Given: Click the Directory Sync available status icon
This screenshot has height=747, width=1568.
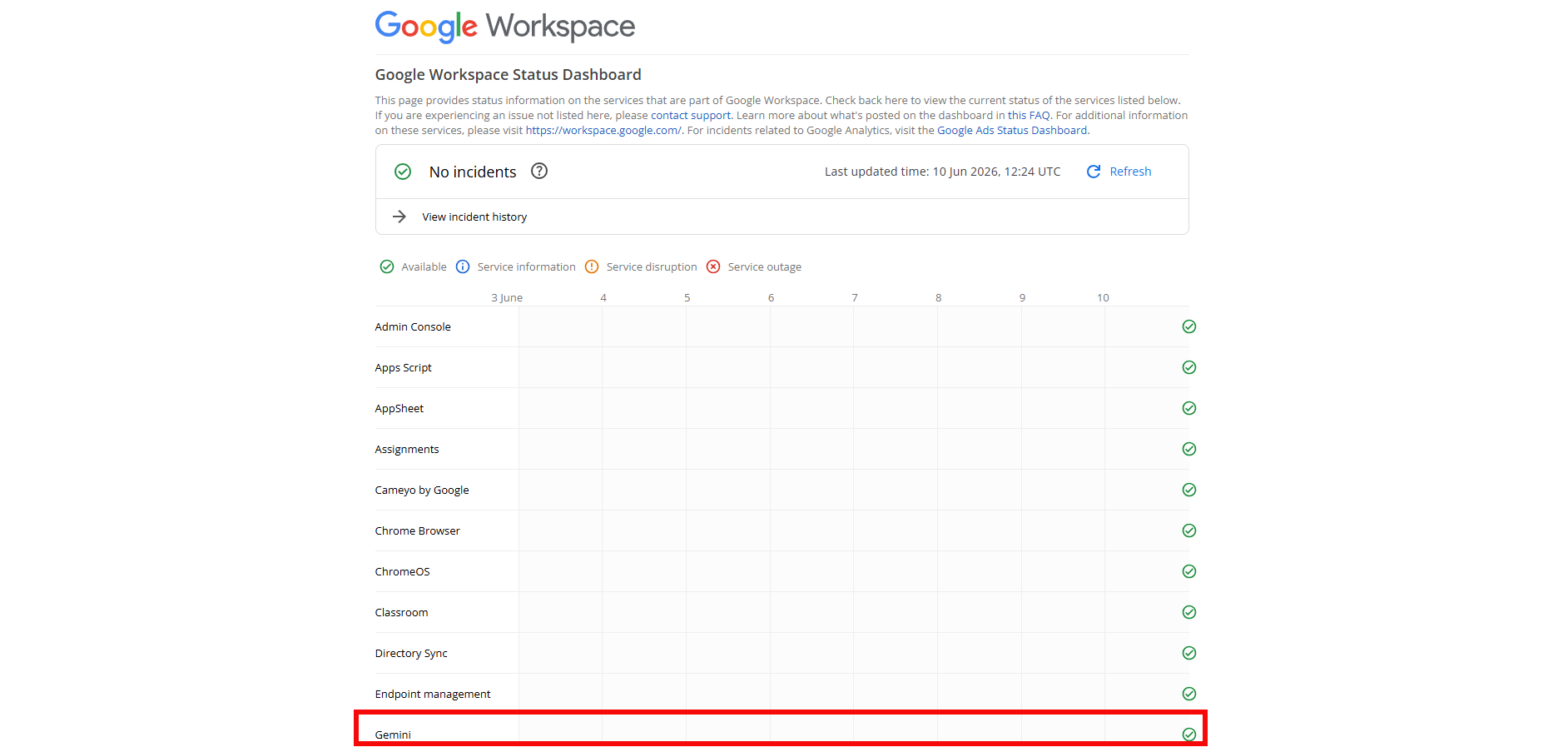Looking at the screenshot, I should coord(1189,653).
